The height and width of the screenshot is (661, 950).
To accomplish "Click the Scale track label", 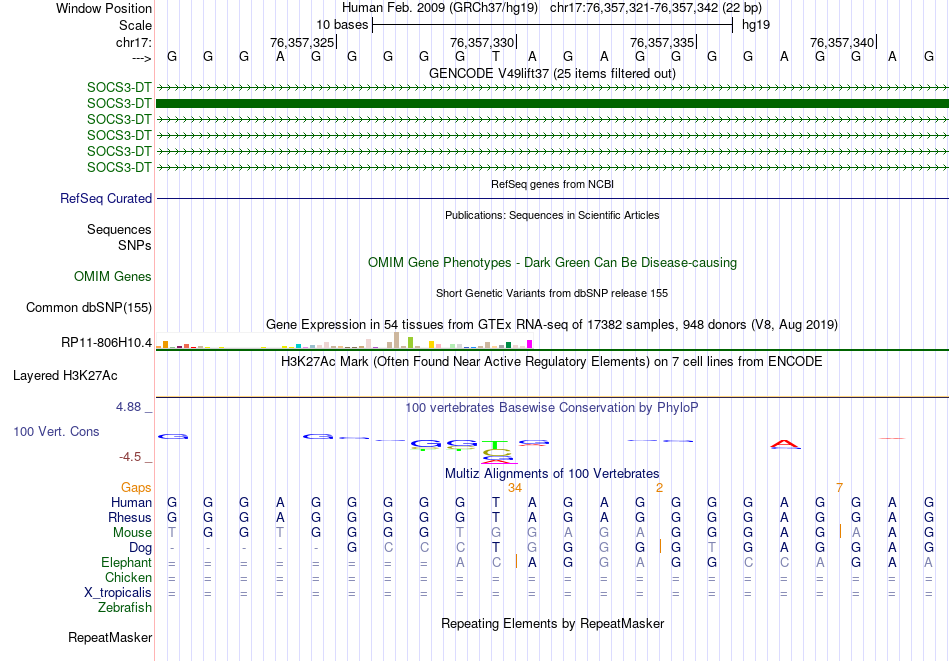I will (135, 25).
